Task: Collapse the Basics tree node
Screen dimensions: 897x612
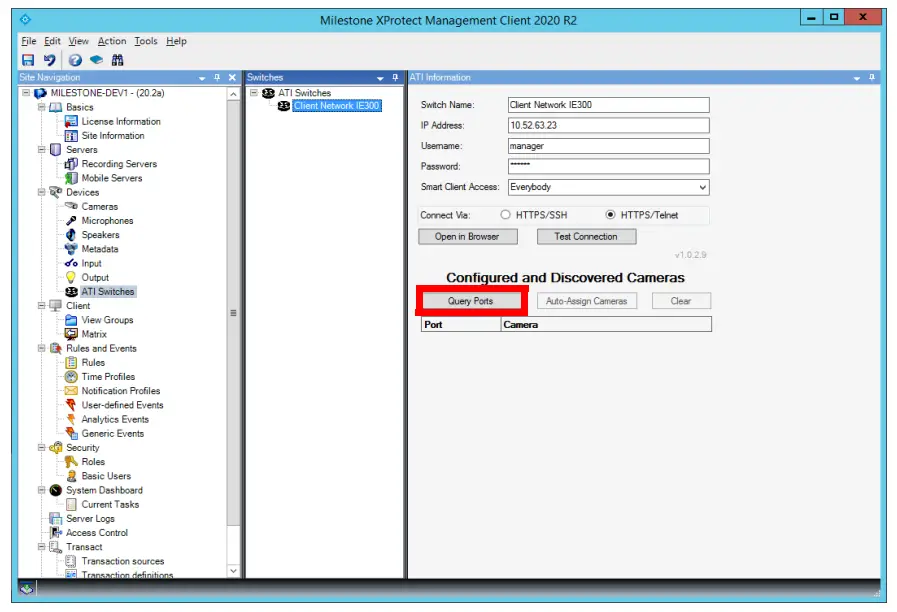Action: click(x=41, y=107)
